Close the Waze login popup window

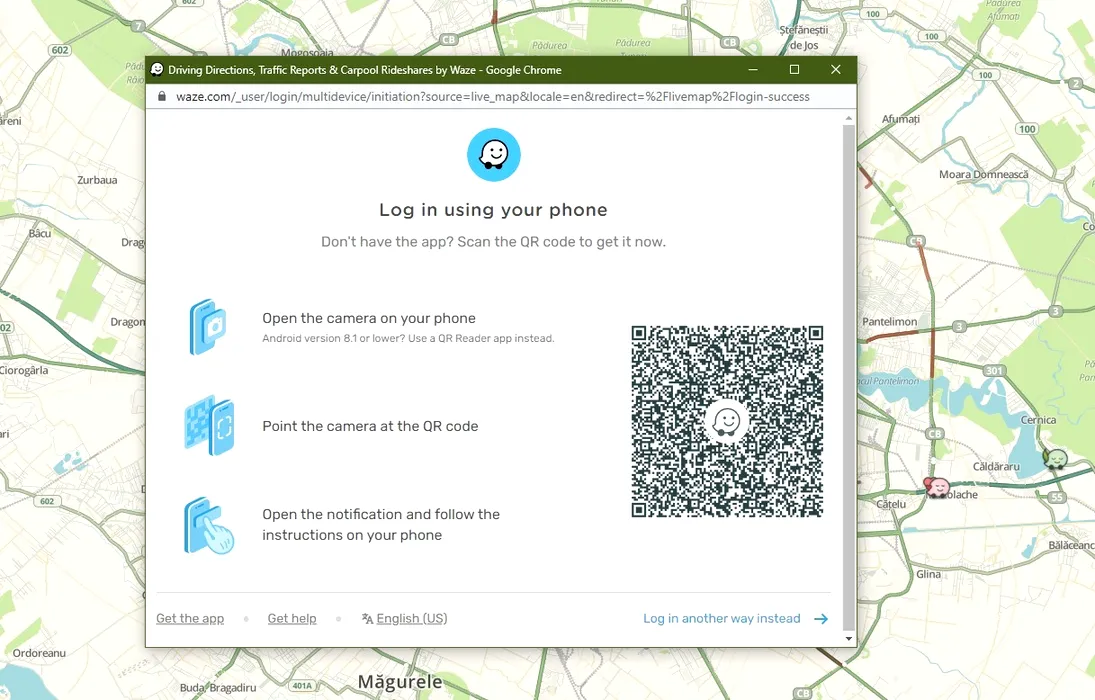[x=836, y=69]
